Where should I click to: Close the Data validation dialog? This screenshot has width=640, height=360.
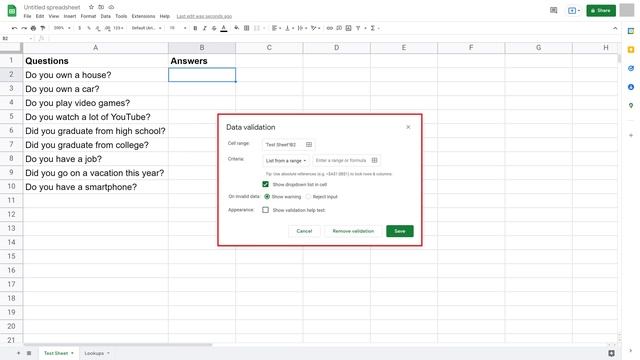tap(408, 127)
